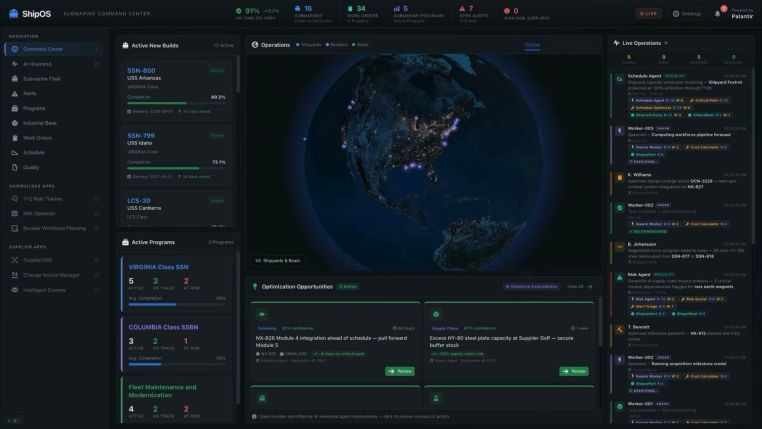The image size is (762, 429).
Task: Expand the Command Center chevron
Action: 97,47
